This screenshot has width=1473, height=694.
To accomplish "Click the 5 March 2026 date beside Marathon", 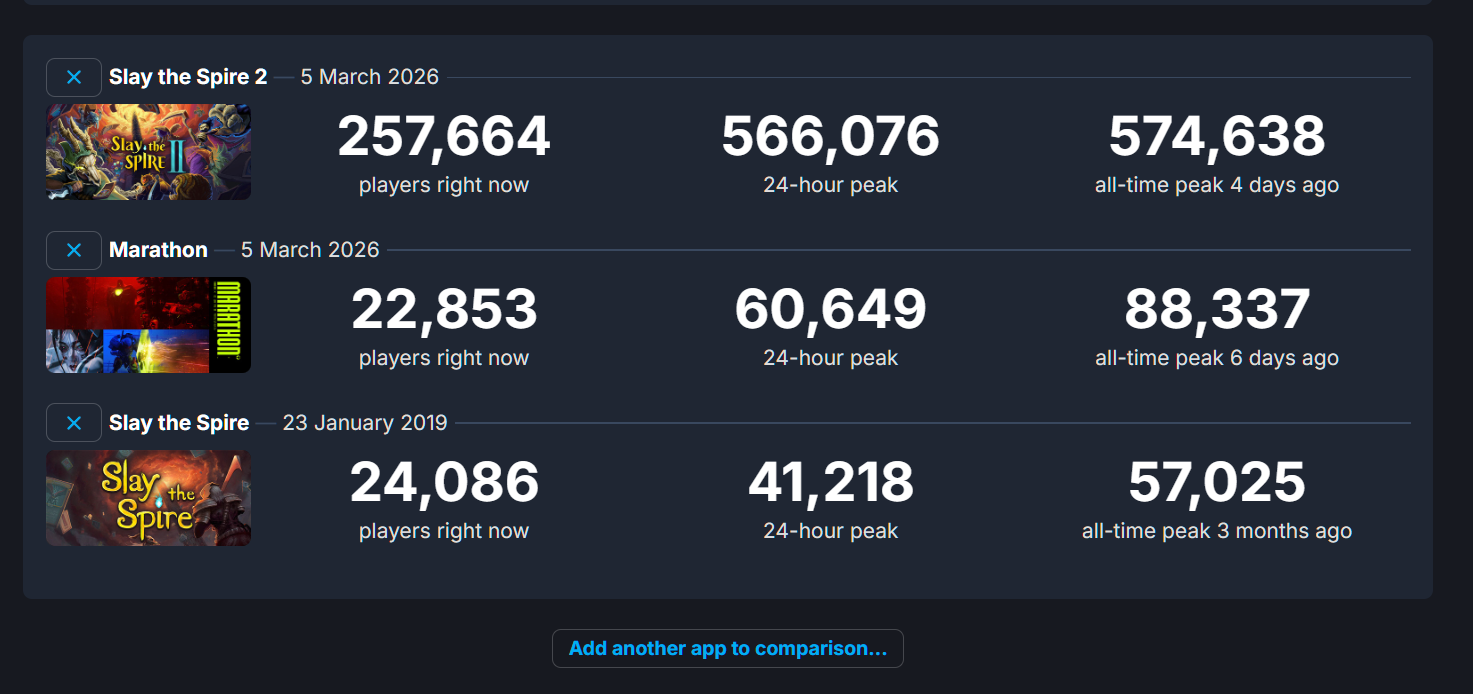I will [x=310, y=250].
